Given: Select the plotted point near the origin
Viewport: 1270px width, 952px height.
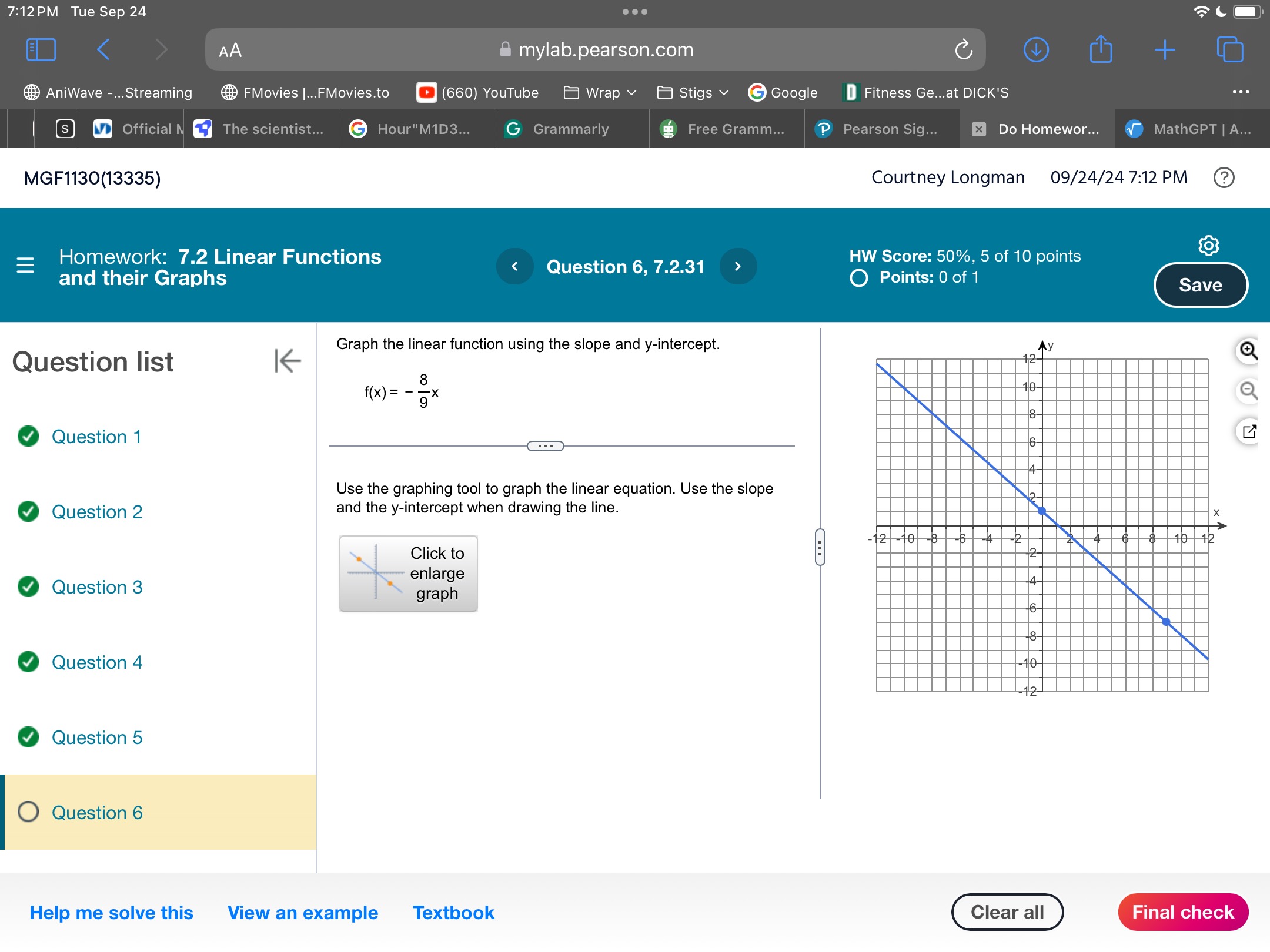Looking at the screenshot, I should coord(1041,511).
